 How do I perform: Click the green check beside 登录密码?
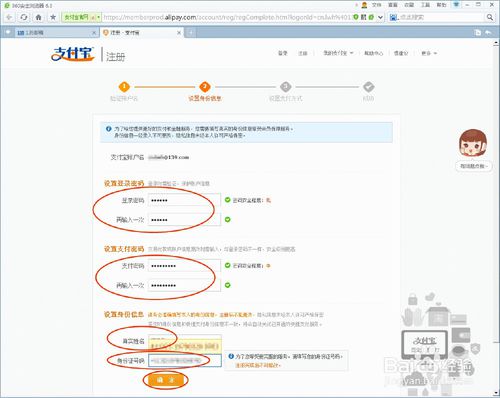(228, 200)
